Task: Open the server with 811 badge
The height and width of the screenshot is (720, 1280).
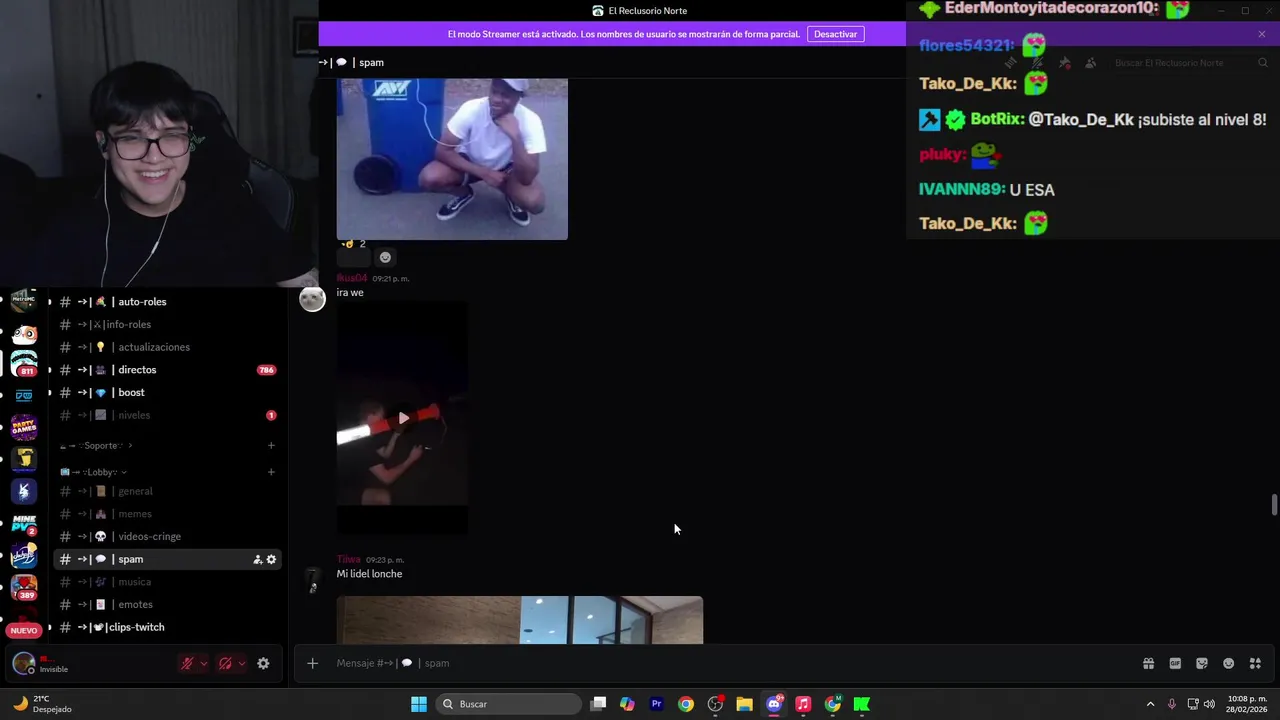Action: tap(24, 364)
